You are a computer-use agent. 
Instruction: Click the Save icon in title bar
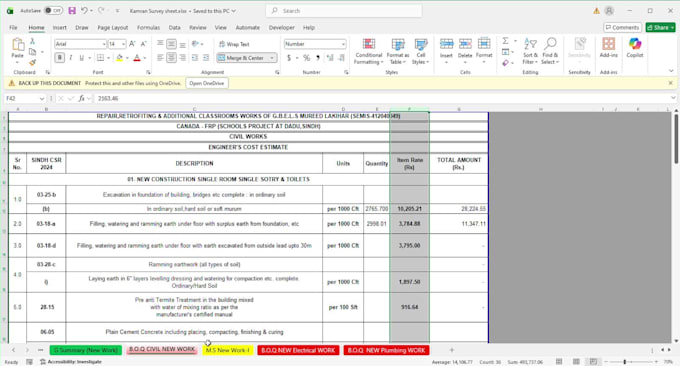click(72, 10)
